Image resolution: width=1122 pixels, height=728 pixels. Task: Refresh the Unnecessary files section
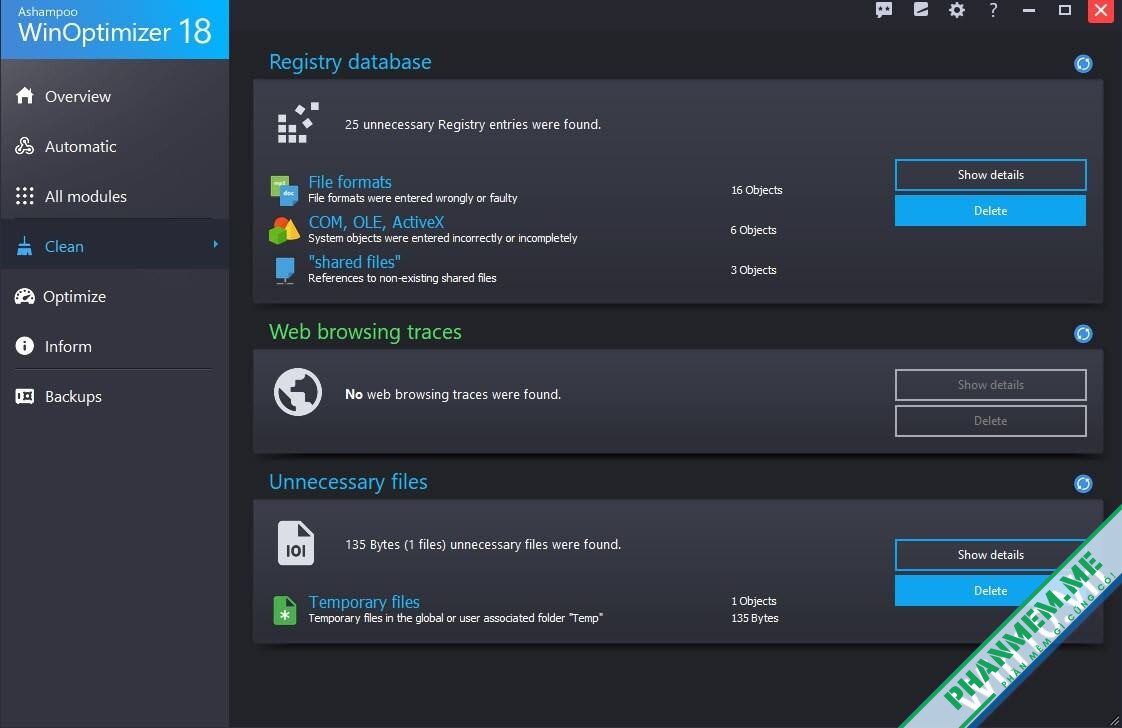(1083, 484)
